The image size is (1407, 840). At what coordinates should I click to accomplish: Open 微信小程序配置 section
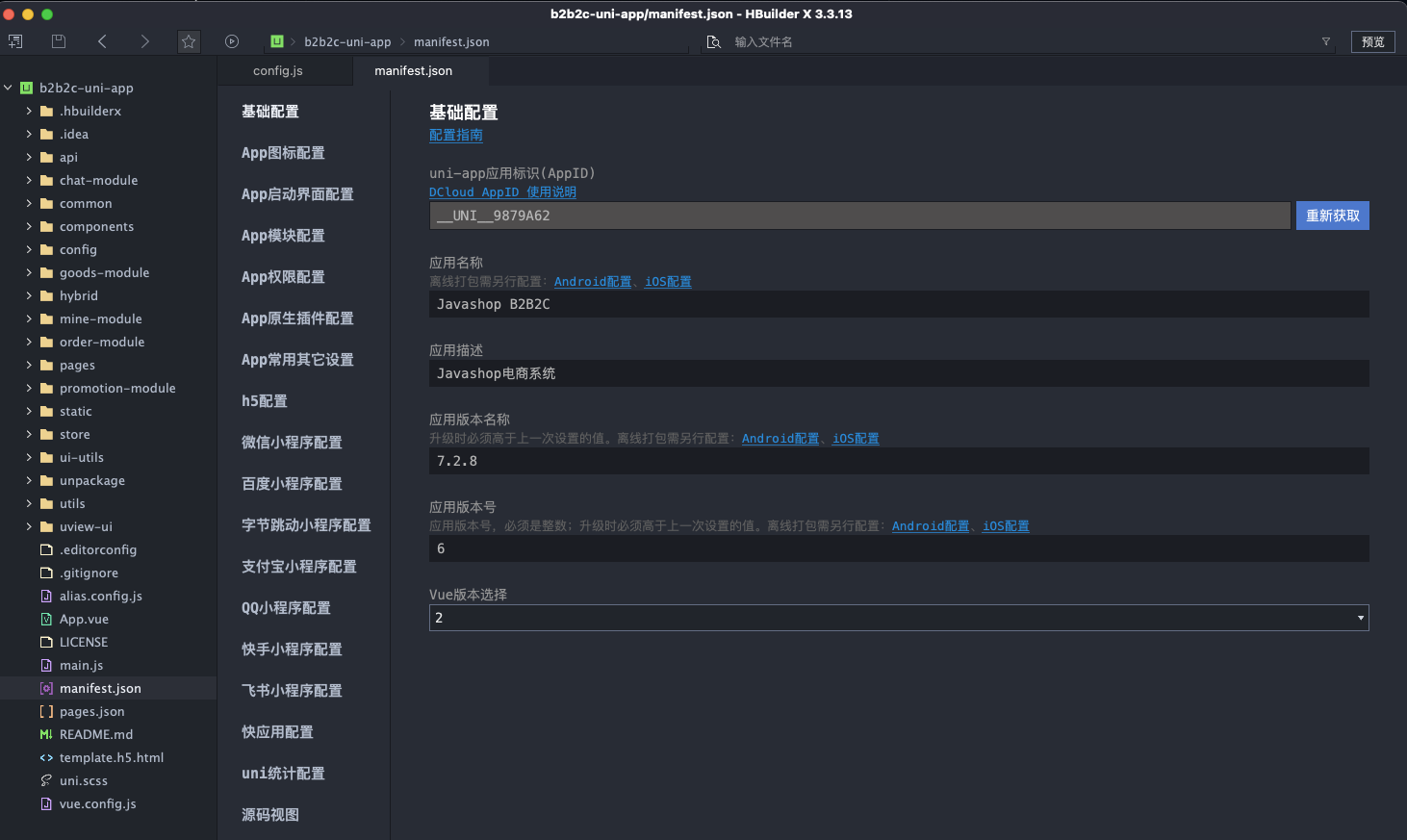[x=292, y=442]
